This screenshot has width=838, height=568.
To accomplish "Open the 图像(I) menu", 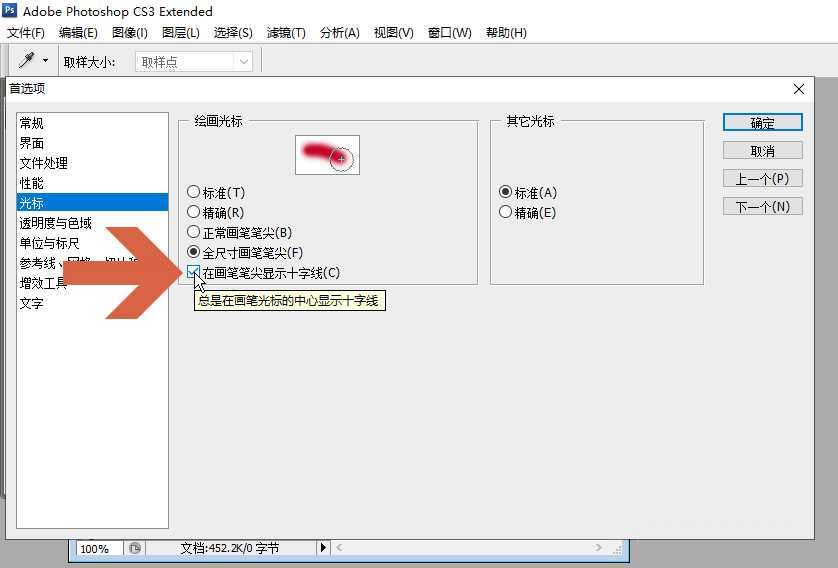I will pyautogui.click(x=130, y=33).
